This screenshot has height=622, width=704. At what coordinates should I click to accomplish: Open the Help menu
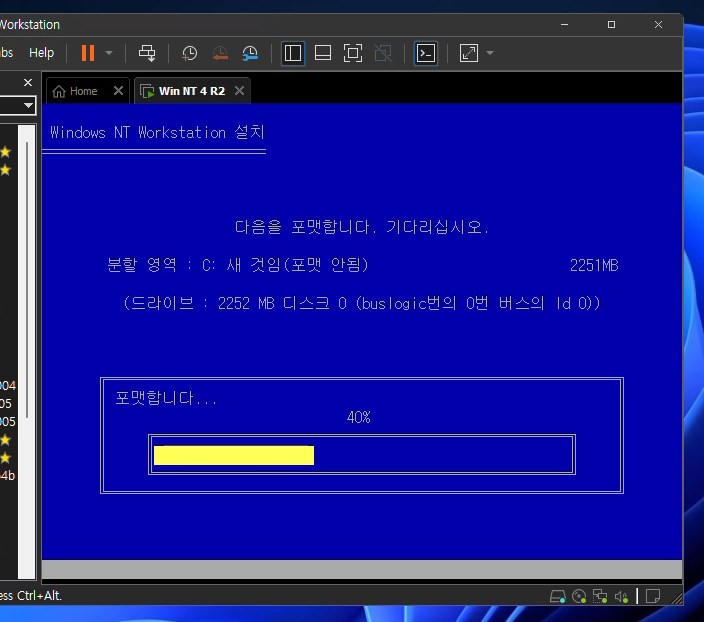pos(41,53)
